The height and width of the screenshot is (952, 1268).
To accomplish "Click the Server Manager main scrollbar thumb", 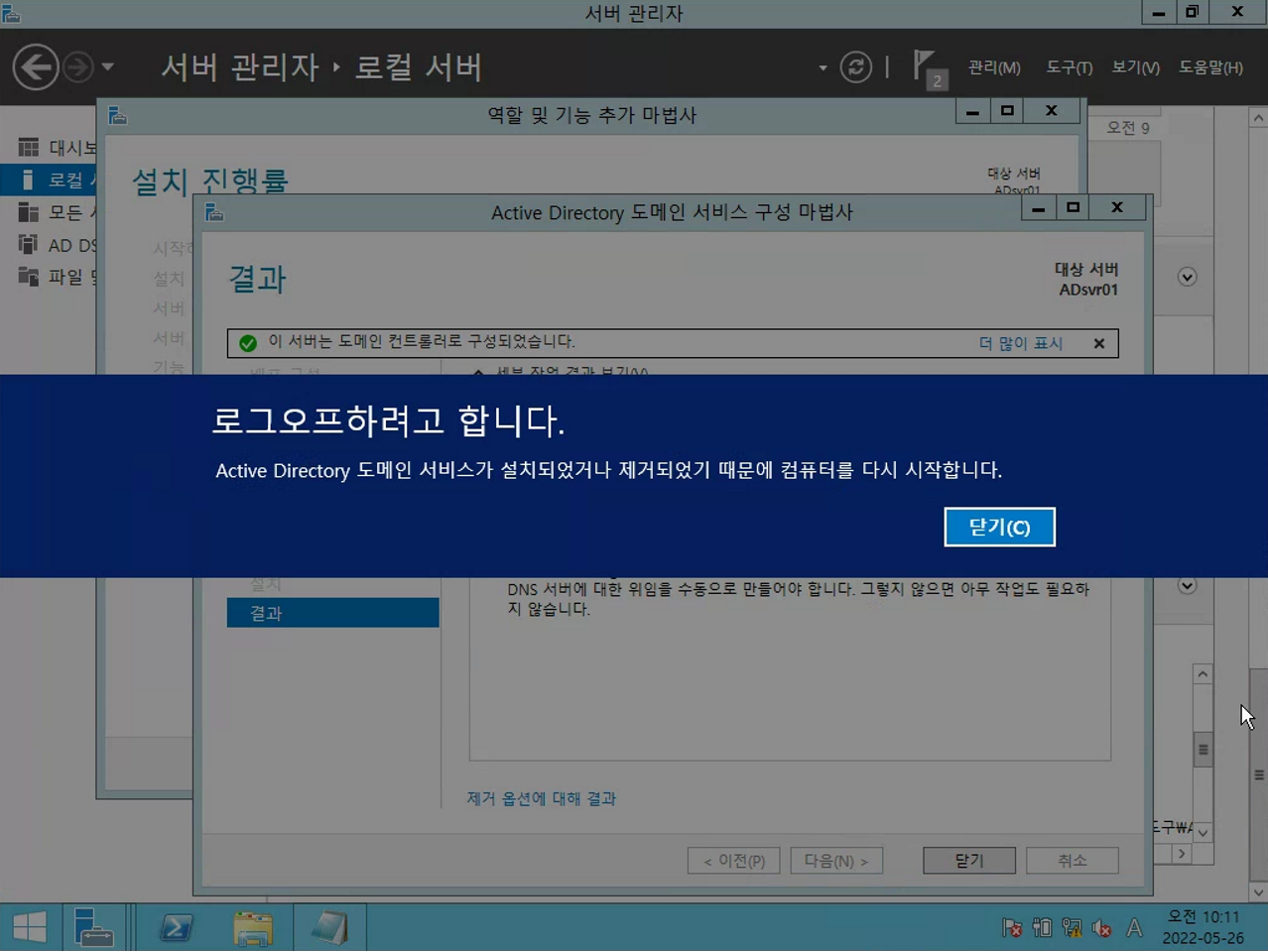I will 1259,774.
